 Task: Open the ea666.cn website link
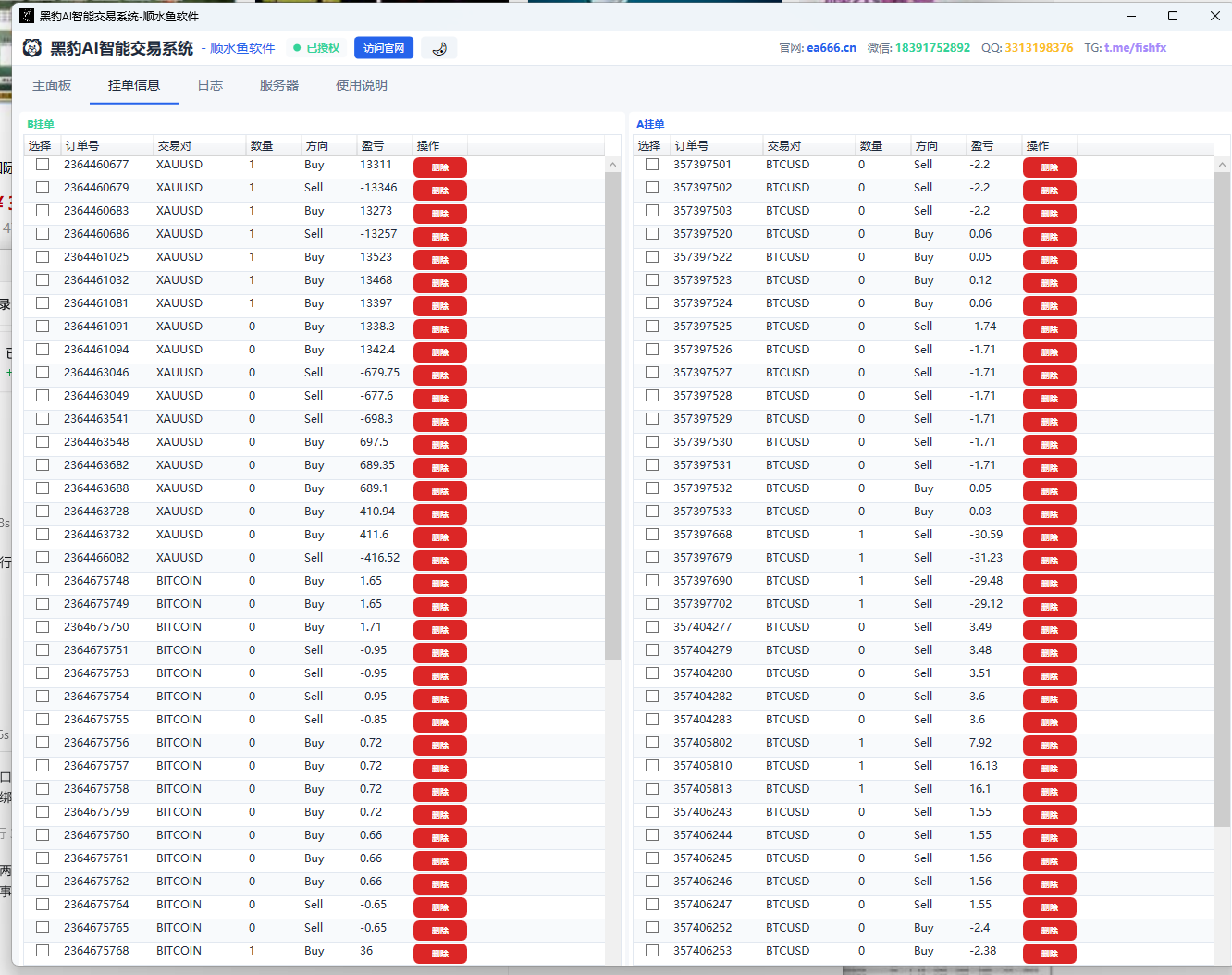[832, 48]
